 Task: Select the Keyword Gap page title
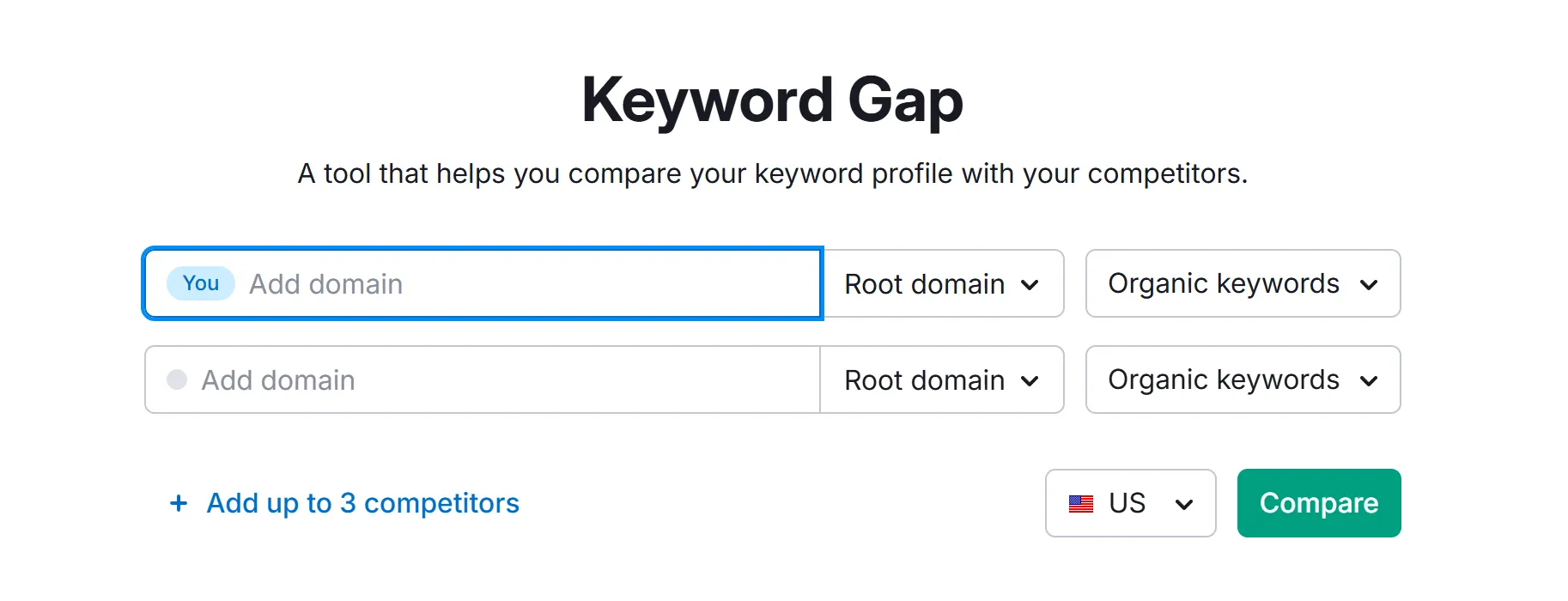pos(773,100)
